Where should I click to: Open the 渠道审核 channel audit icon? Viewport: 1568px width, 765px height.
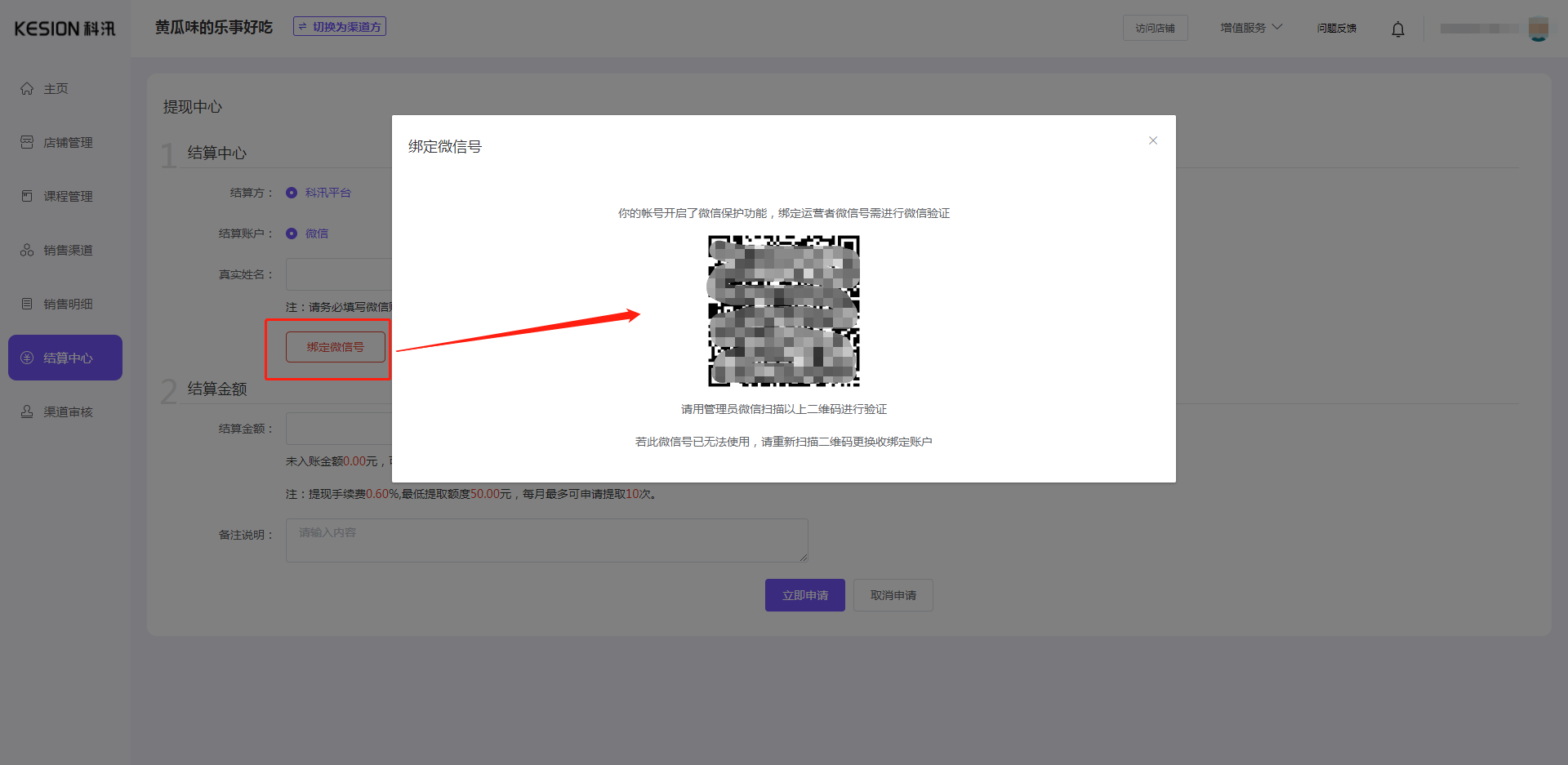(x=26, y=411)
